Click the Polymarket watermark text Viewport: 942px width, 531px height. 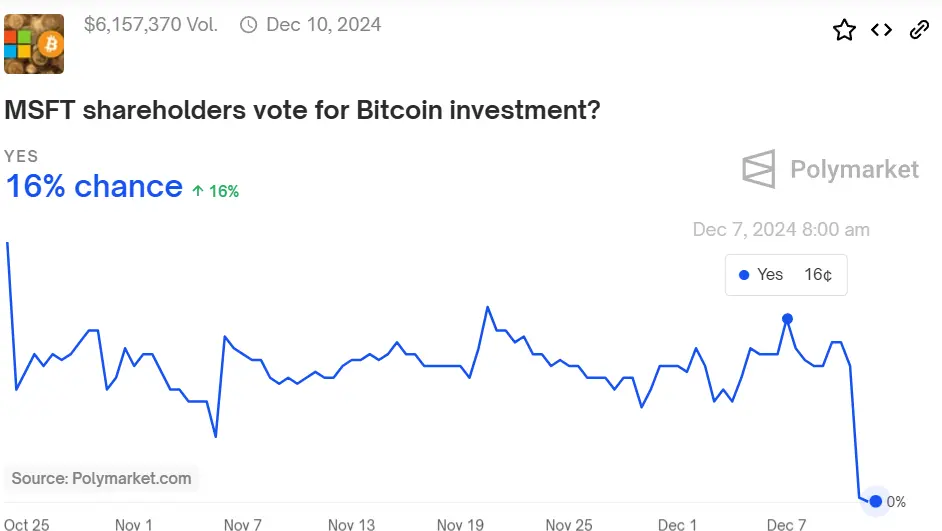(854, 169)
